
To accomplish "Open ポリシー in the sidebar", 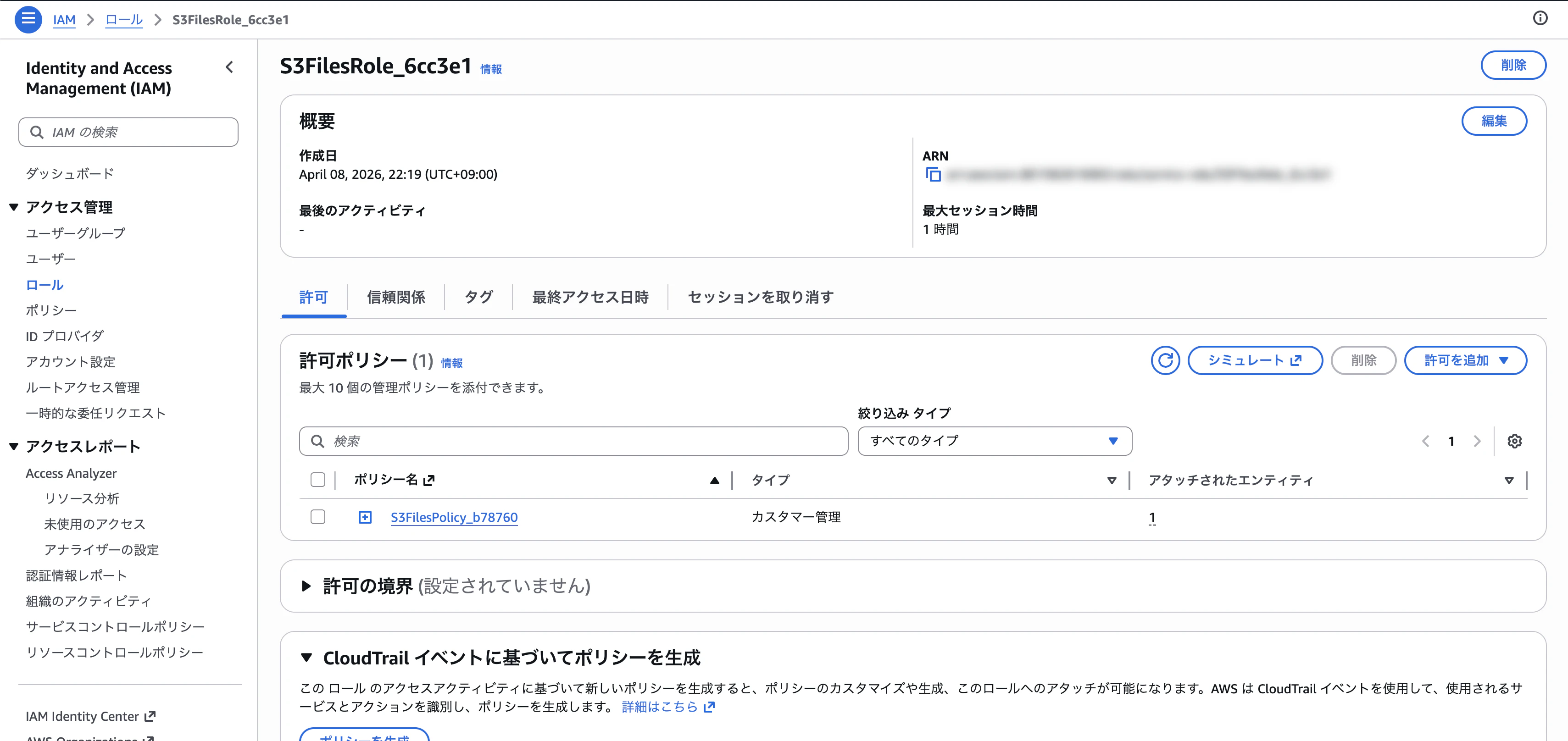I will (x=51, y=310).
